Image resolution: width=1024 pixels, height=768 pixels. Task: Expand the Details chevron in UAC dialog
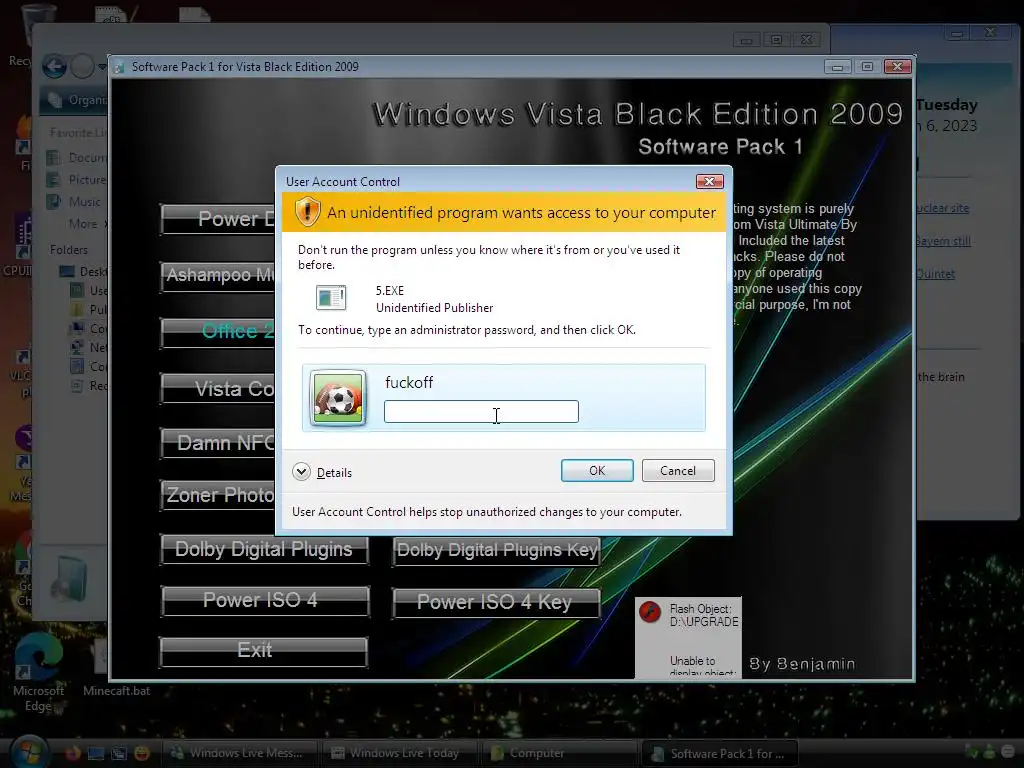tap(301, 472)
